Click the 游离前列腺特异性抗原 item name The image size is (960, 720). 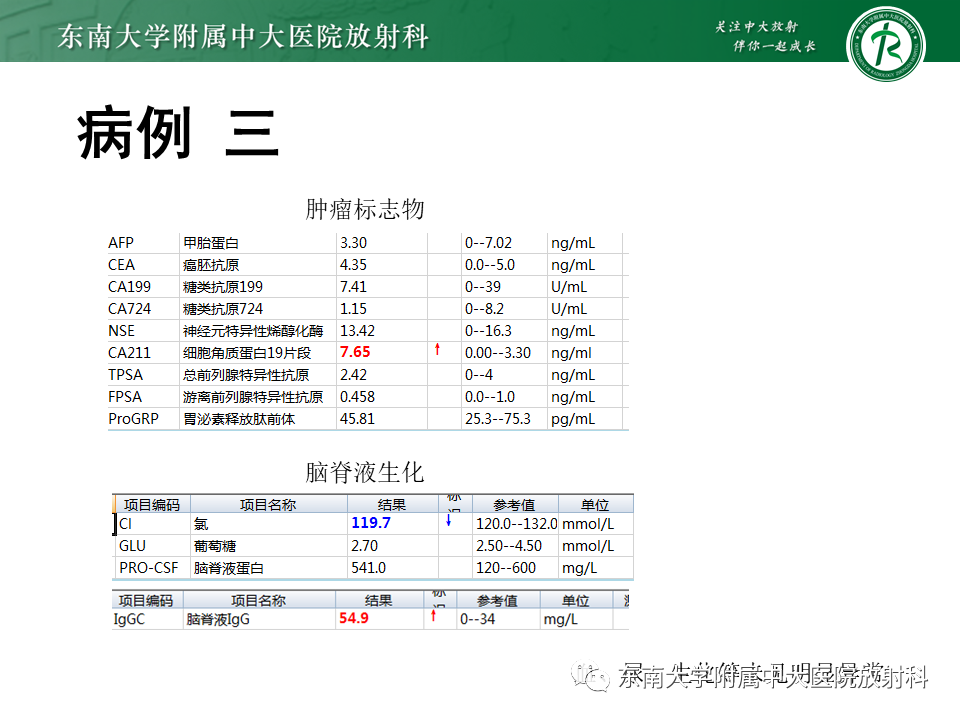pyautogui.click(x=253, y=397)
